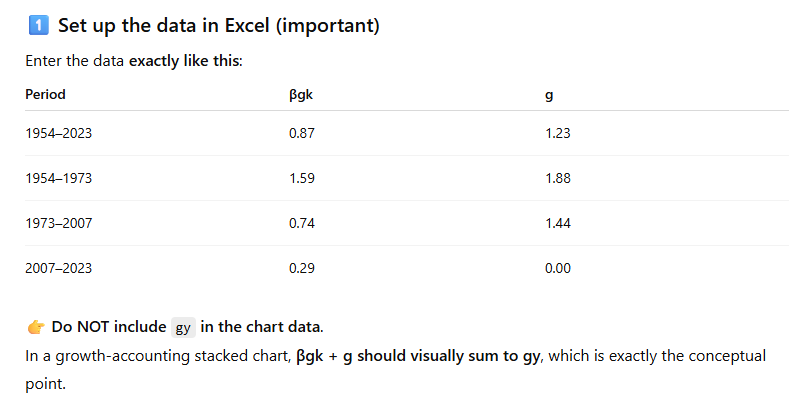The width and height of the screenshot is (789, 400).
Task: Click the 1.59 value cell
Action: pos(302,178)
